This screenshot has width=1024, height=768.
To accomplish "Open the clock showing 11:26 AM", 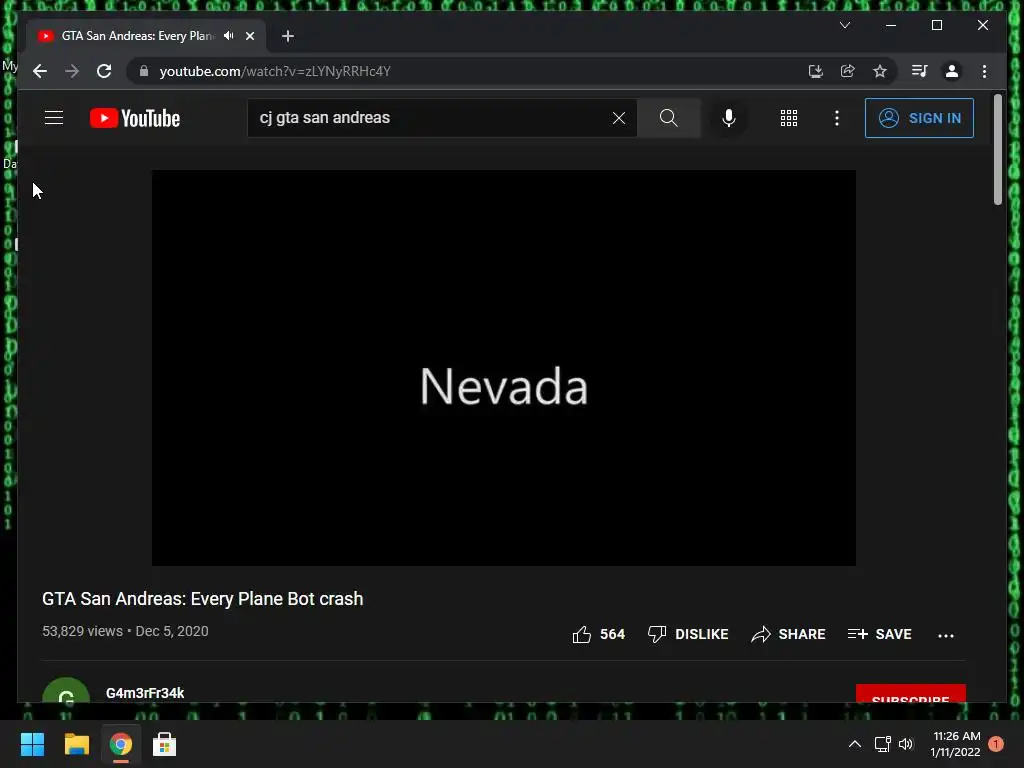I will [956, 744].
